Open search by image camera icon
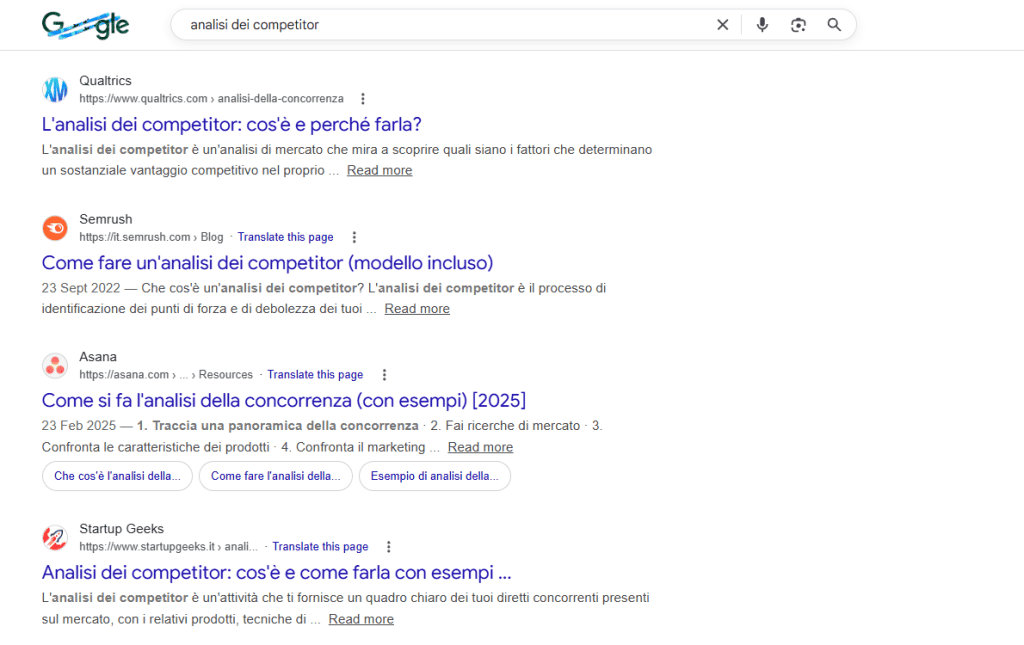 point(798,25)
